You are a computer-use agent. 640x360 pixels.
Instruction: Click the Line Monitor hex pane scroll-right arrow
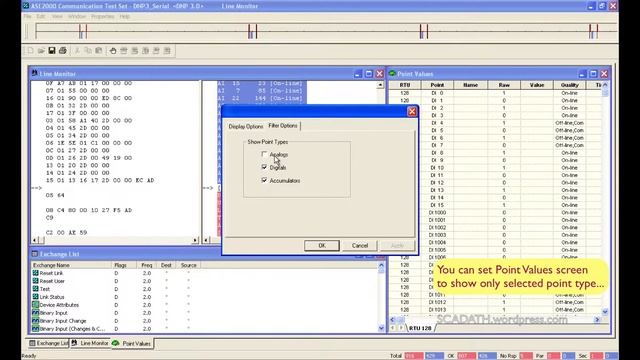coord(195,240)
